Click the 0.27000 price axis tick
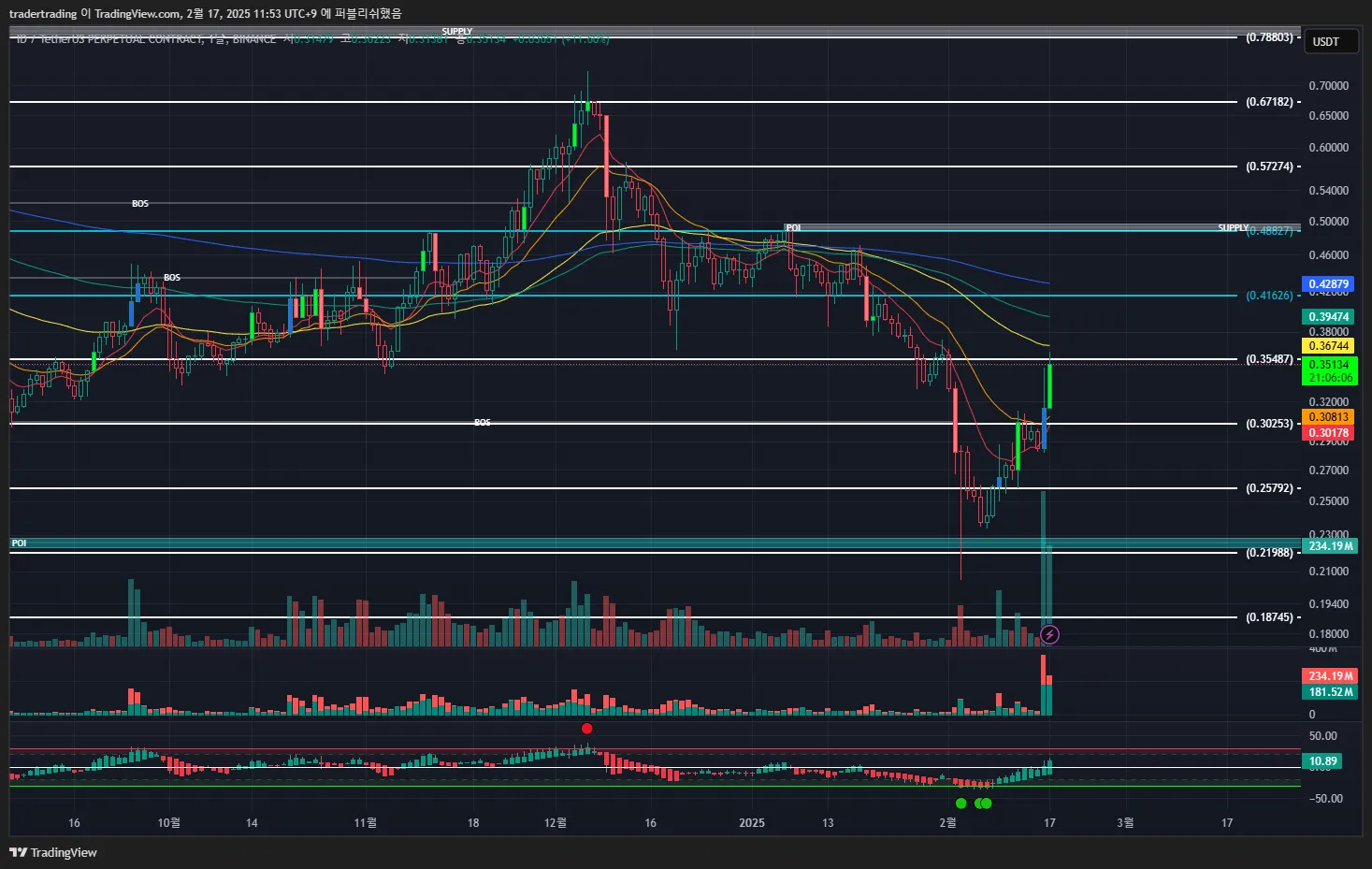This screenshot has width=1372, height=869. (x=1328, y=471)
